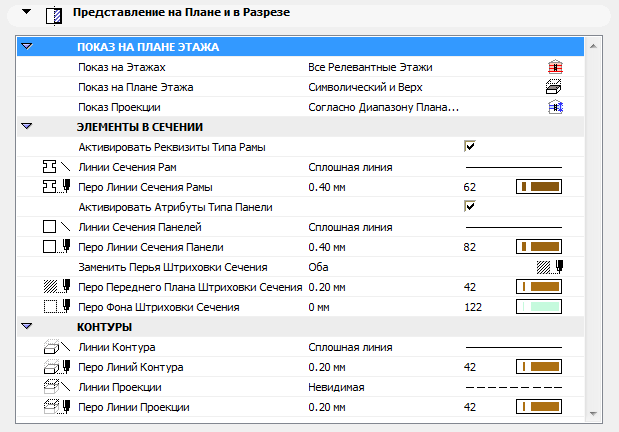Click the pen 62 color swatch

(538, 187)
